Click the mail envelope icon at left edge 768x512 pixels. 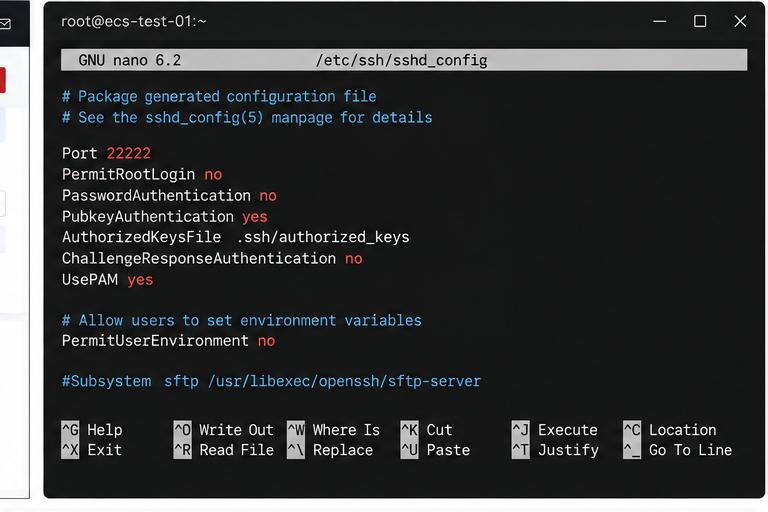click(5, 24)
